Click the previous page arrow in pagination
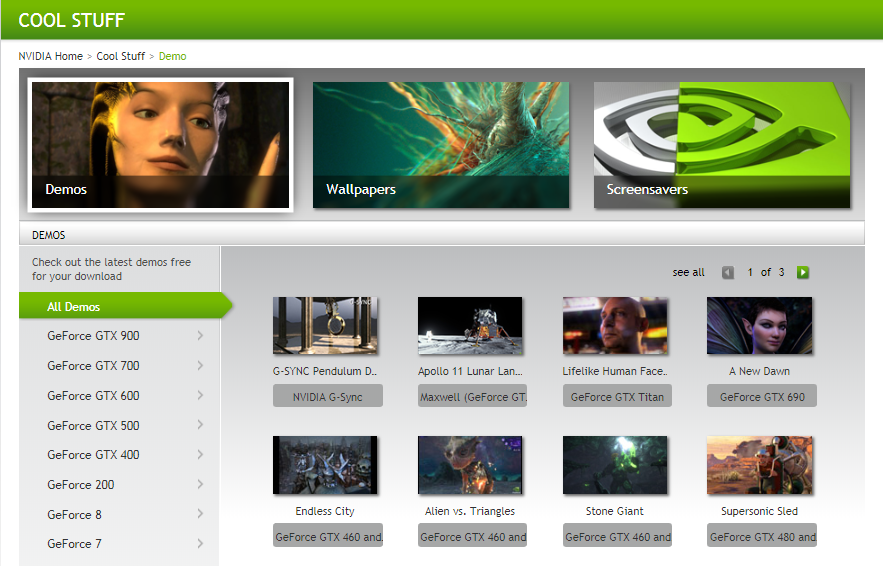 click(728, 272)
